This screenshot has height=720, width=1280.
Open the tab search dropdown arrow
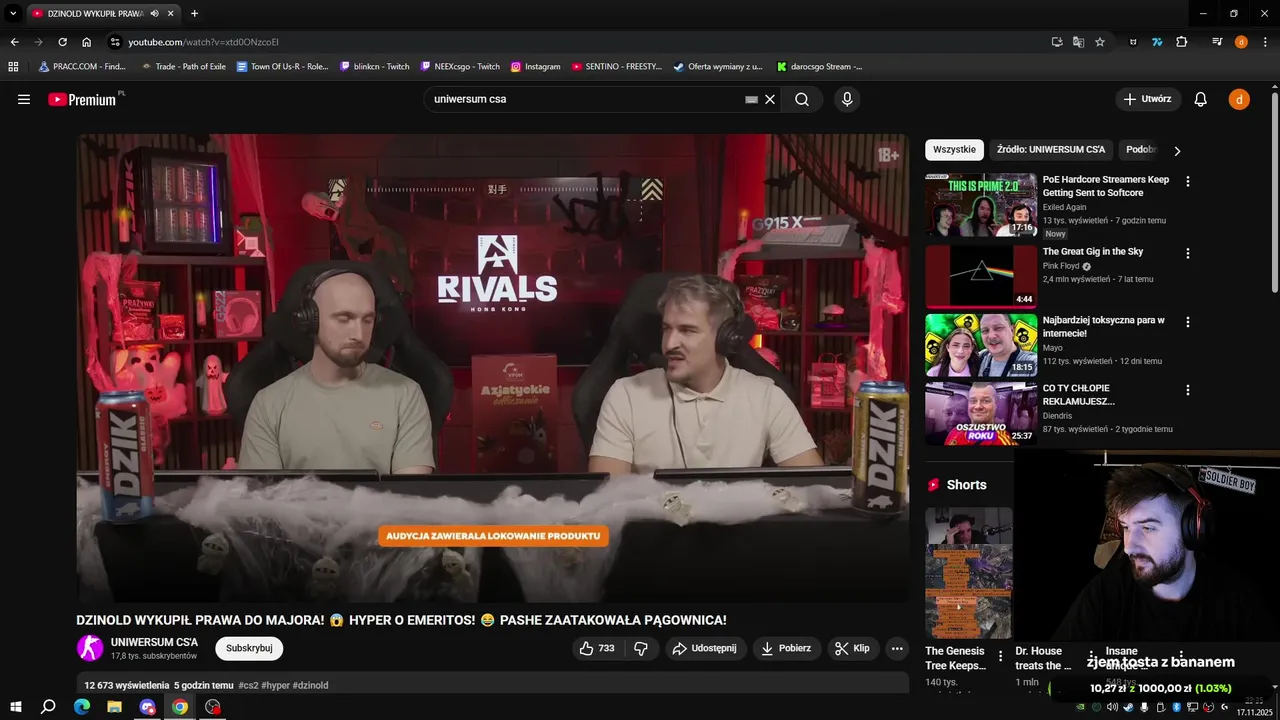point(13,14)
